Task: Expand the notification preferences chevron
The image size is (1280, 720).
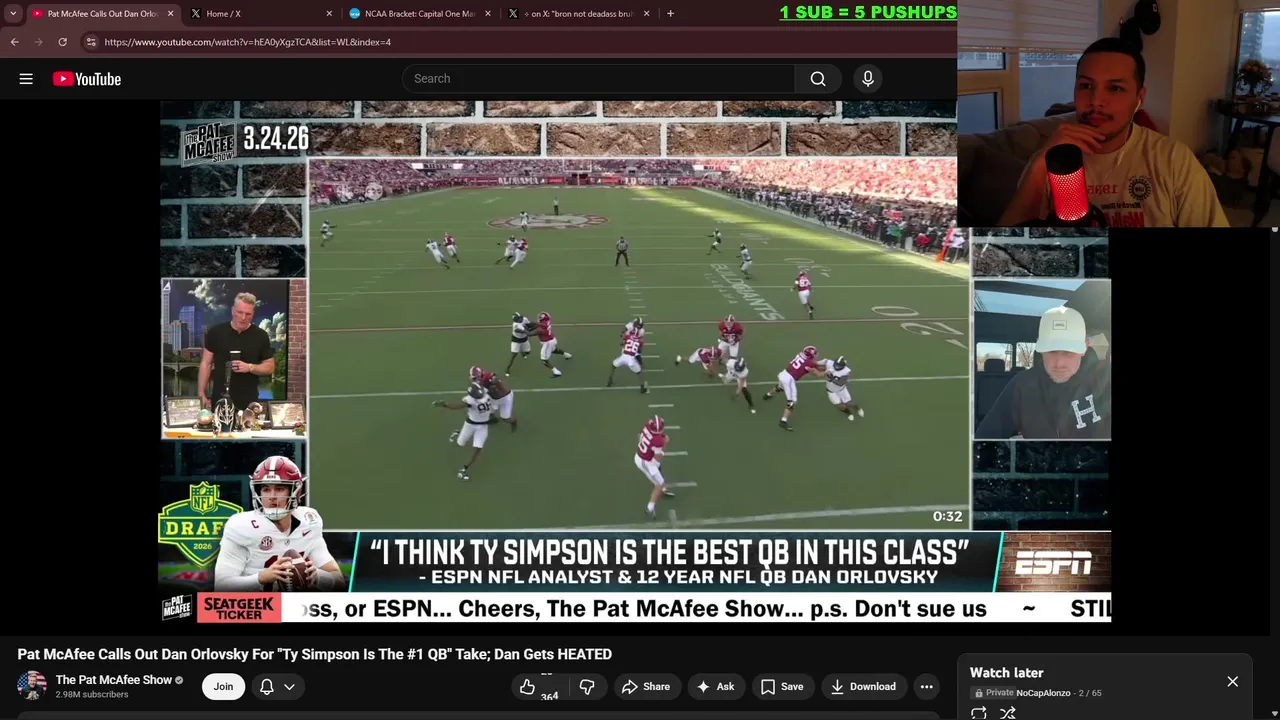Action: [289, 687]
